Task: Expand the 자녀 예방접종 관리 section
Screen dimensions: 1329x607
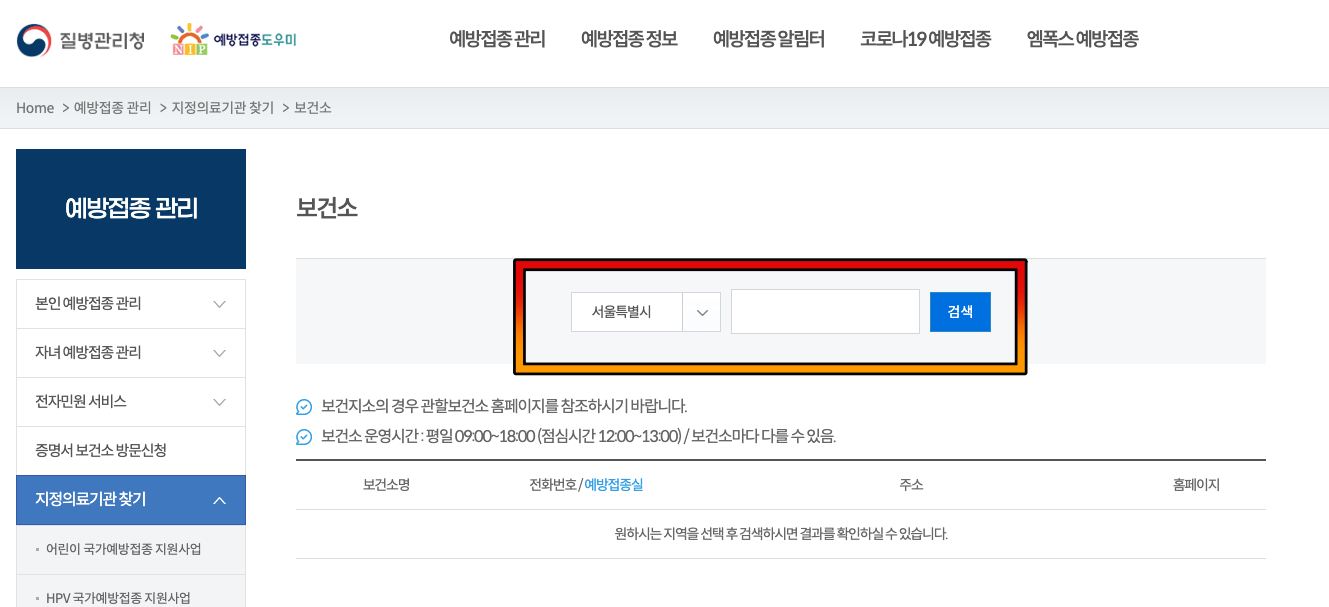Action: pos(131,352)
